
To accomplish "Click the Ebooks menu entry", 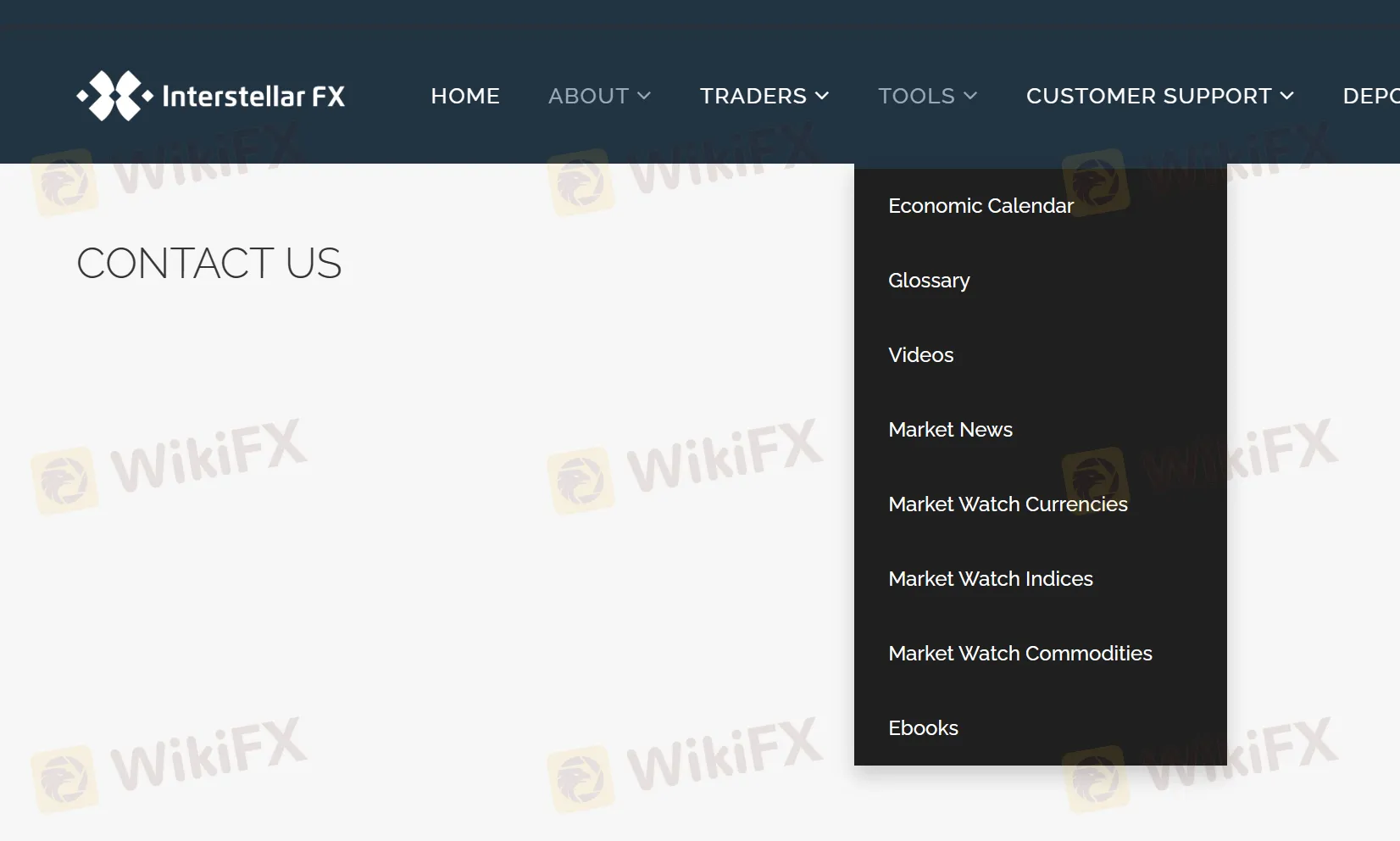I will 923,728.
